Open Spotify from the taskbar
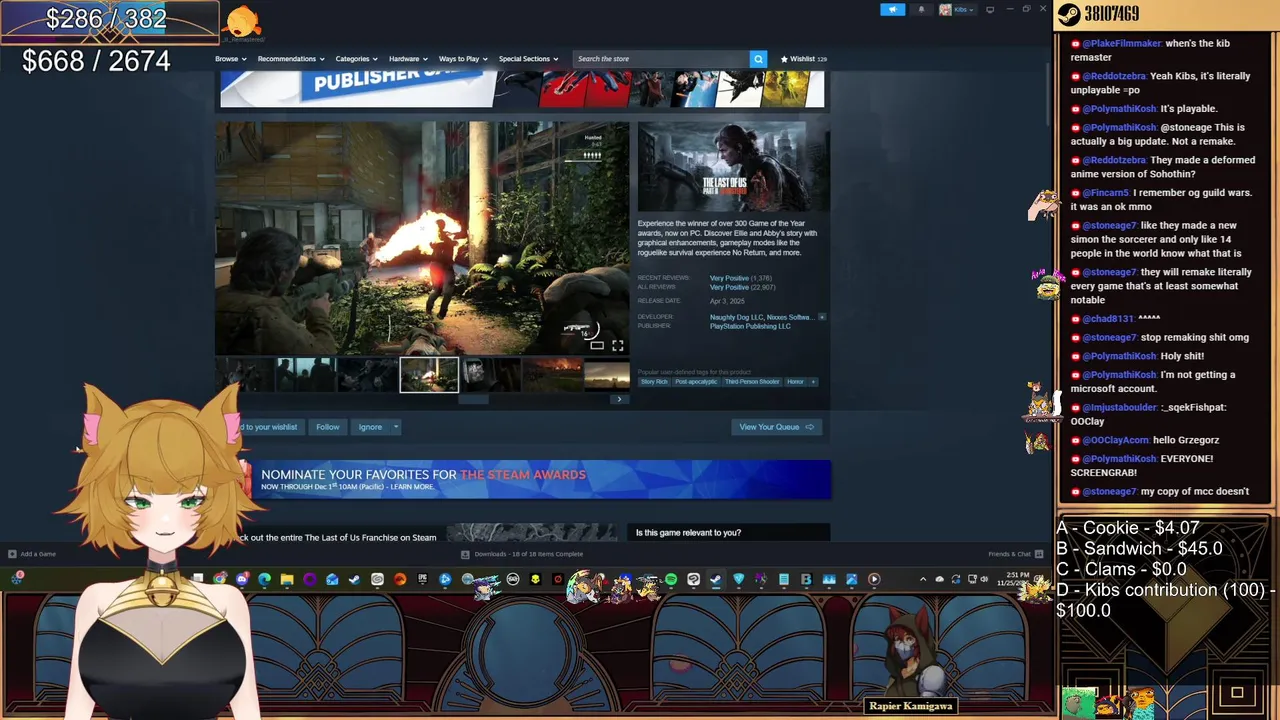This screenshot has width=1280, height=720. tap(671, 579)
